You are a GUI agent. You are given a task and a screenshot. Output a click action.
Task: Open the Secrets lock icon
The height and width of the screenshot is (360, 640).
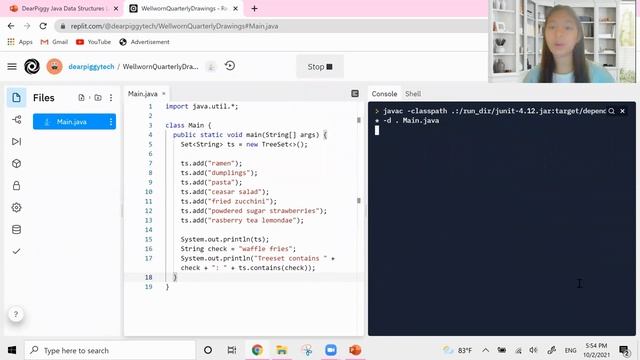16,186
